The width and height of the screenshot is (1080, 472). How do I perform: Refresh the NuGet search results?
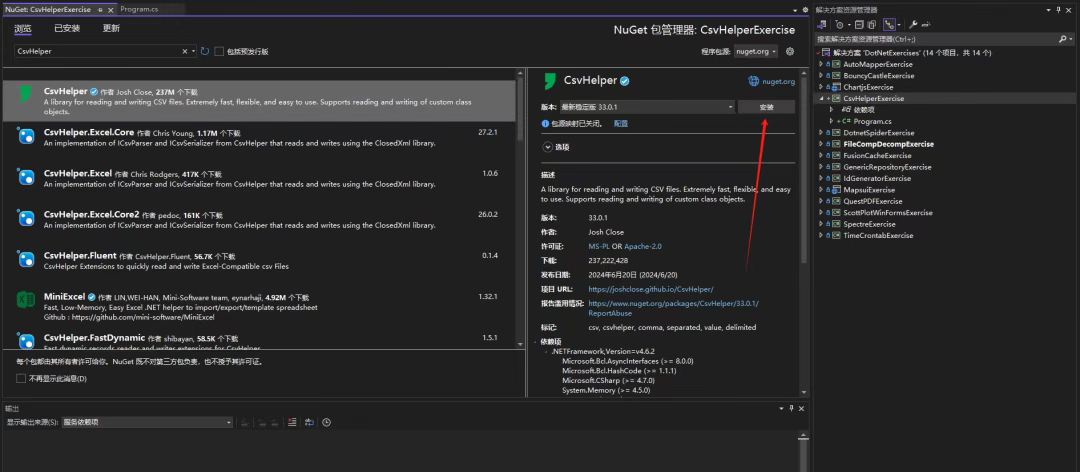point(205,52)
